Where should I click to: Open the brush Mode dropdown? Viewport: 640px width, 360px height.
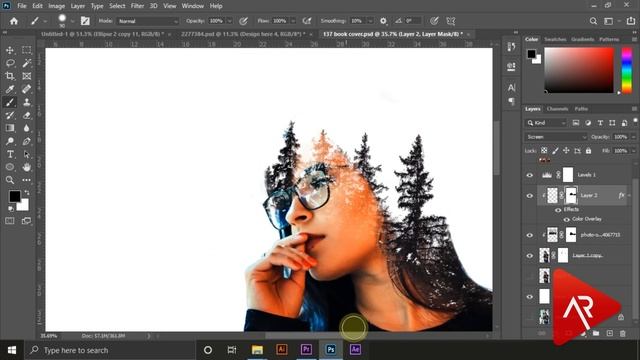[x=148, y=21]
